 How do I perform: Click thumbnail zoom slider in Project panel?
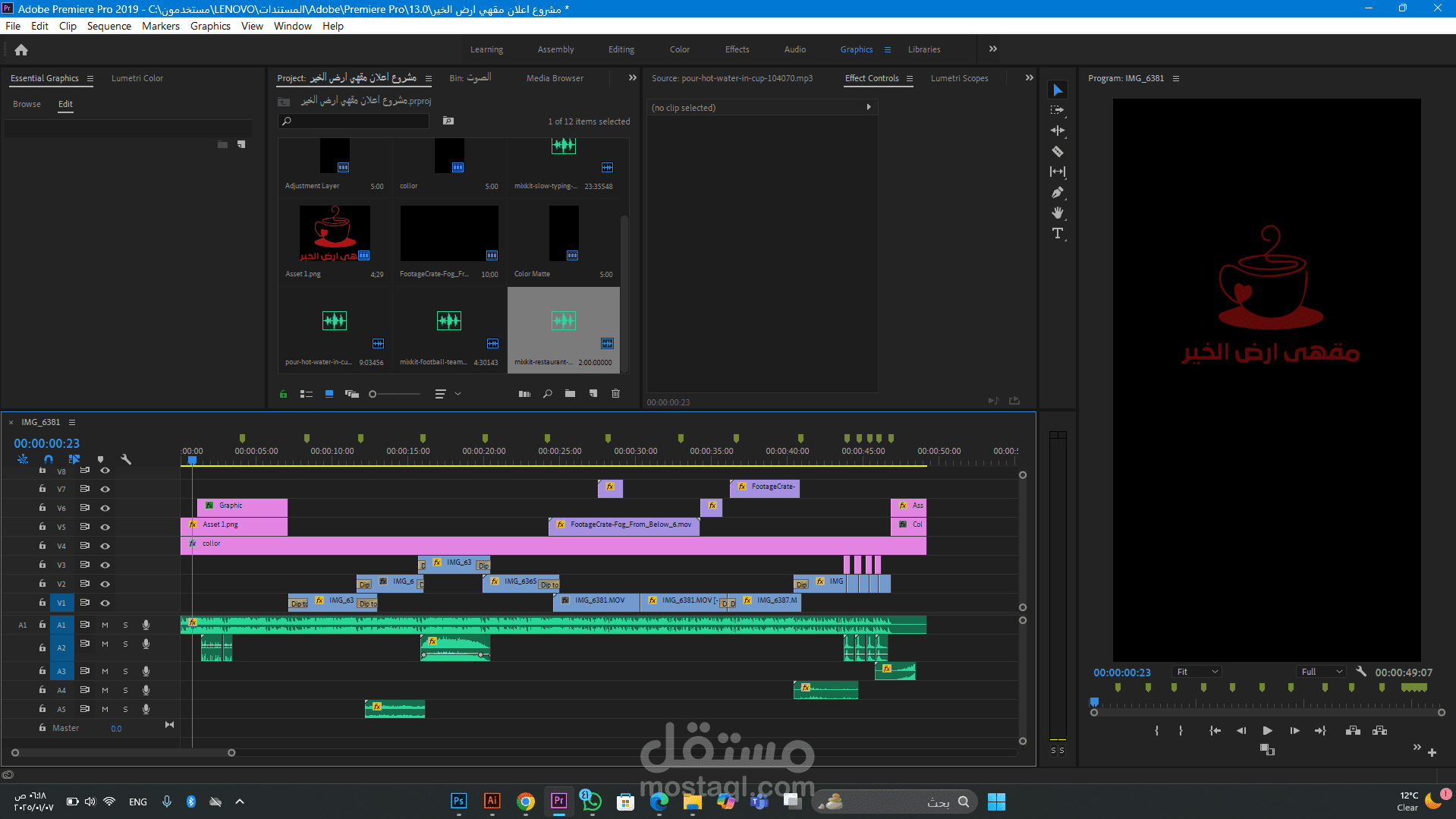pyautogui.click(x=395, y=394)
